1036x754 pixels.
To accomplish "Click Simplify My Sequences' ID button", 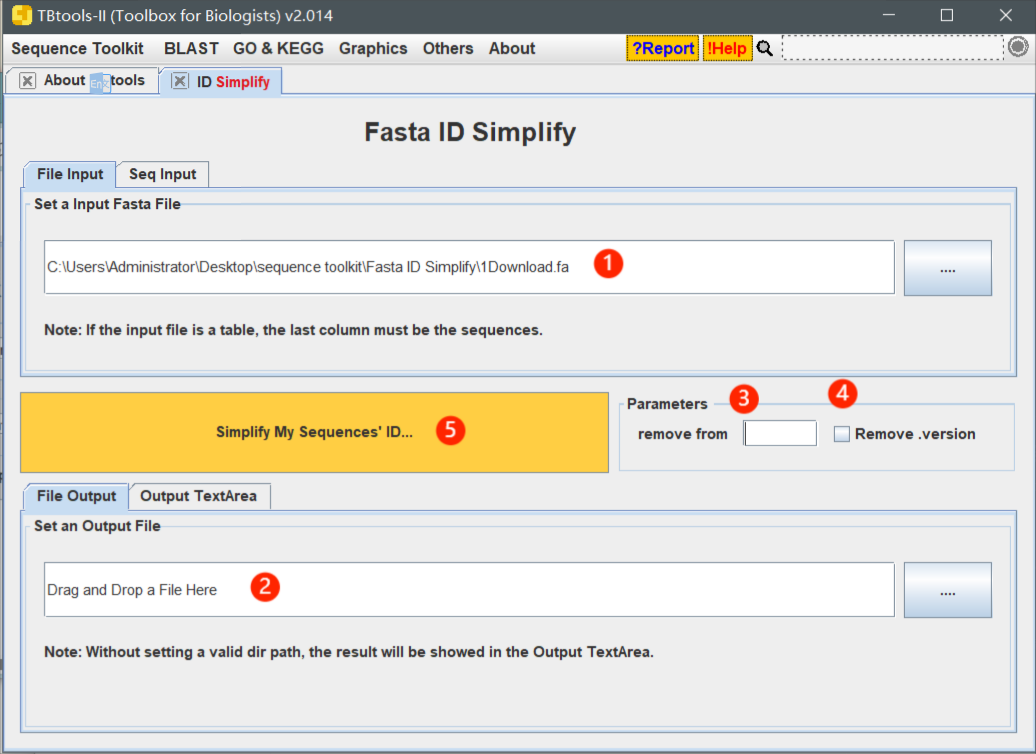I will (x=314, y=432).
